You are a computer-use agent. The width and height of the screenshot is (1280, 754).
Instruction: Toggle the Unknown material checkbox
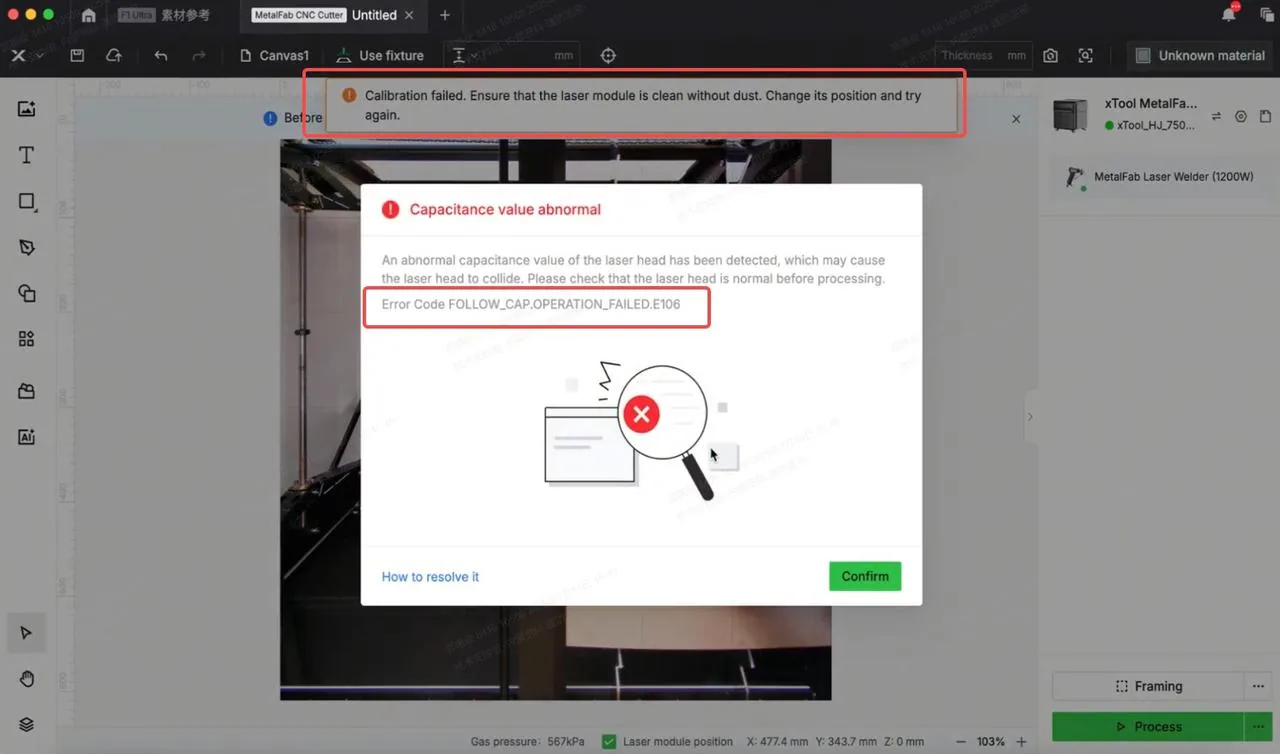click(1143, 56)
